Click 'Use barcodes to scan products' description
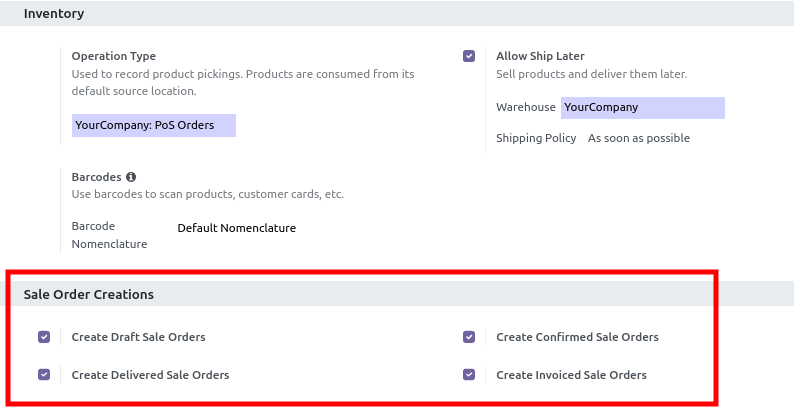Image resolution: width=794 pixels, height=414 pixels. (207, 194)
